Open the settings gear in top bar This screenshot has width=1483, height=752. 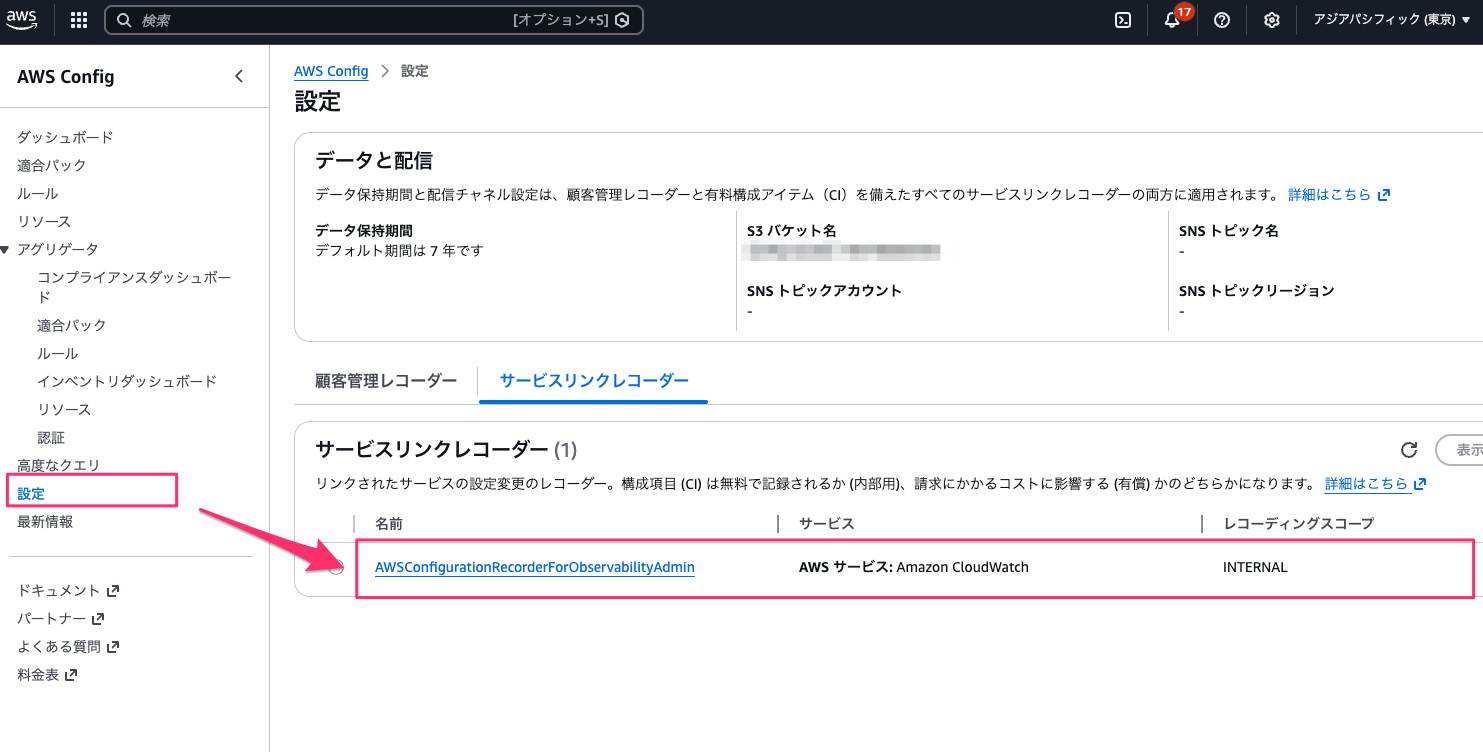[1271, 20]
